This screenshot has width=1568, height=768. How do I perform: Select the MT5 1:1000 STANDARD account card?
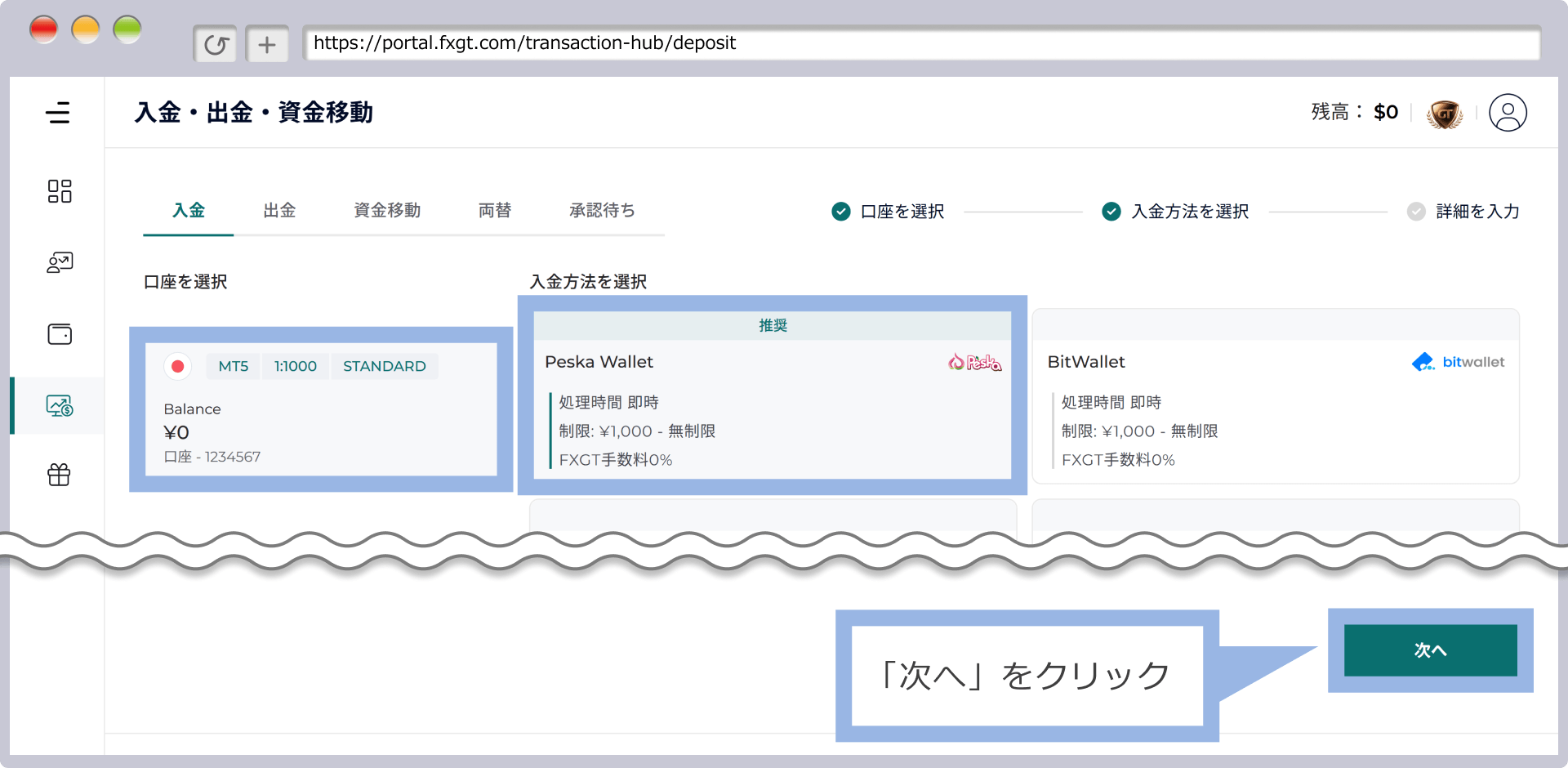(321, 409)
